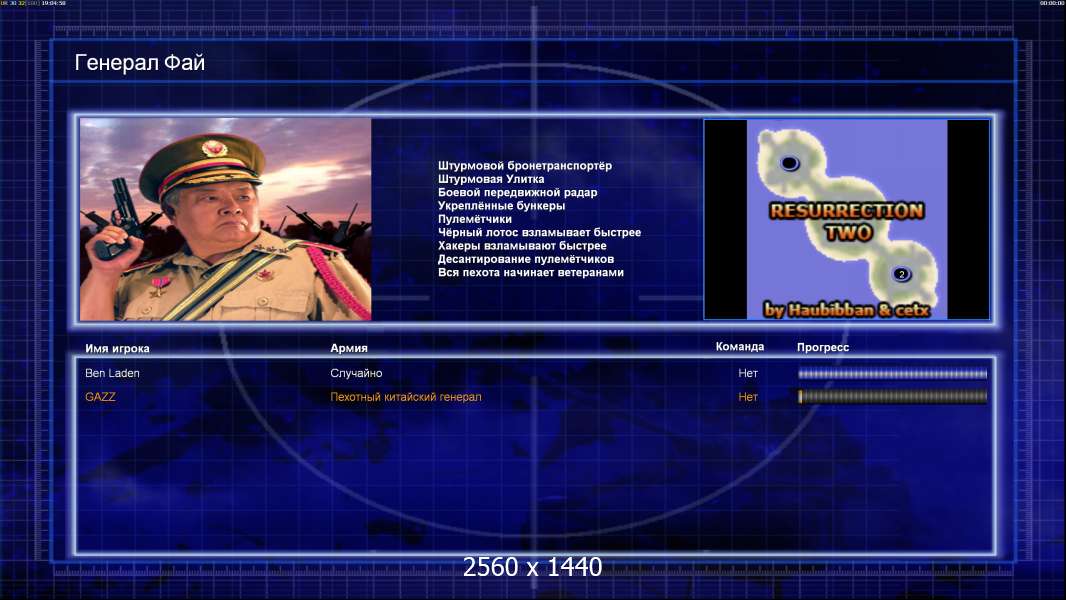Click GAZZ's loading progress bar

[x=893, y=397]
